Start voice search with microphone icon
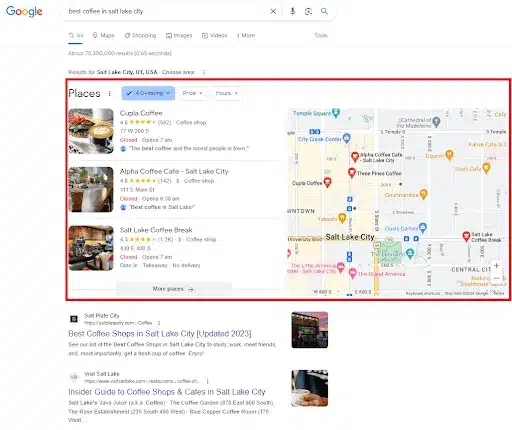 [x=292, y=11]
